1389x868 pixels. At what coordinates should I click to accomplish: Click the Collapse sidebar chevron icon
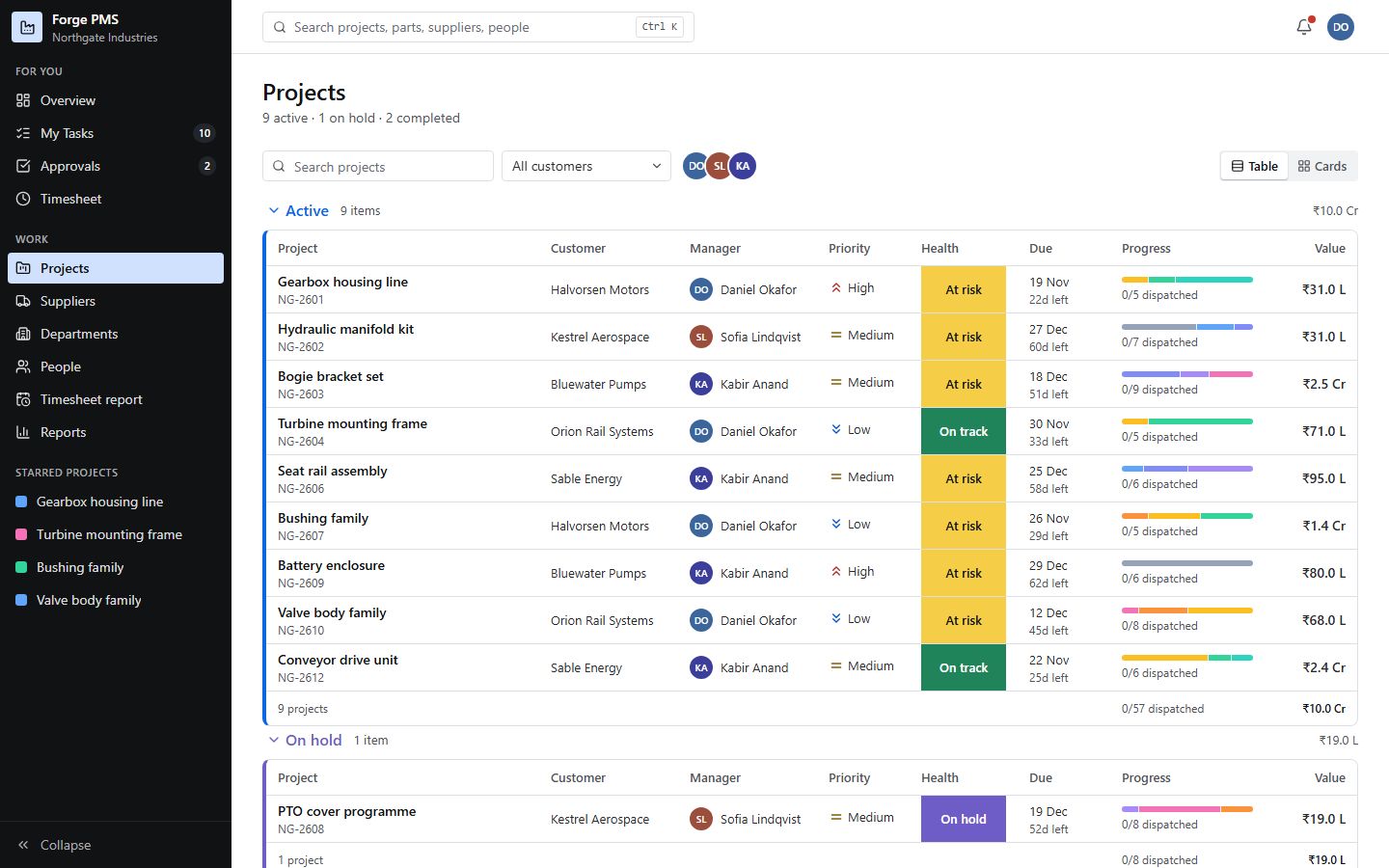pyautogui.click(x=23, y=845)
